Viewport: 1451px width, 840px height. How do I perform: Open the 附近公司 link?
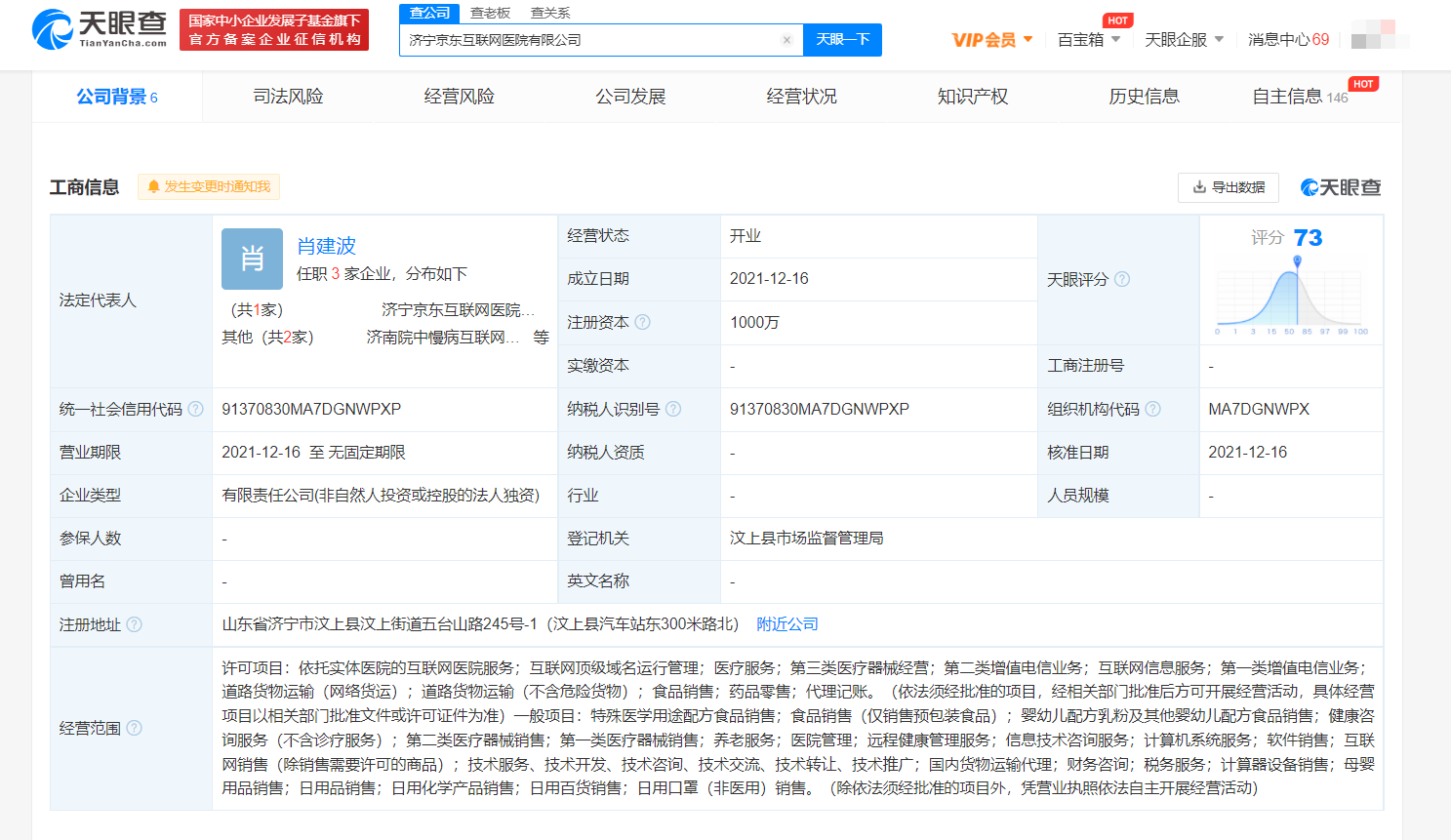787,624
